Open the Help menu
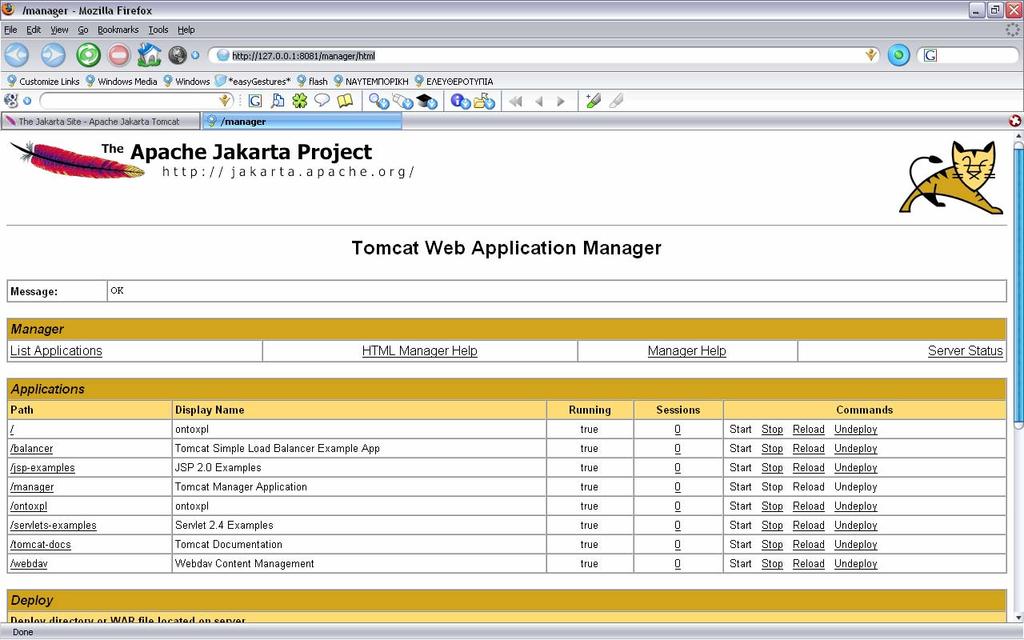This screenshot has width=1024, height=640. tap(186, 29)
